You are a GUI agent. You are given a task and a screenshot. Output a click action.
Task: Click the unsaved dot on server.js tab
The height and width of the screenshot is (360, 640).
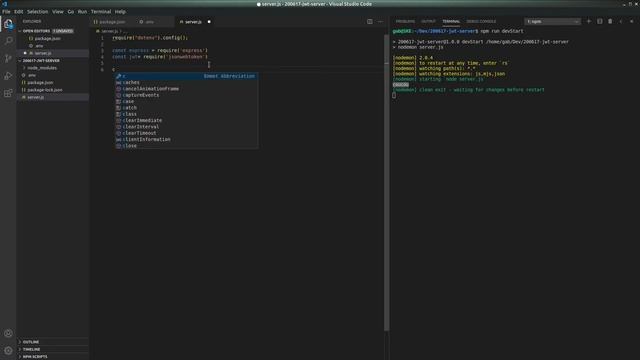pos(209,22)
